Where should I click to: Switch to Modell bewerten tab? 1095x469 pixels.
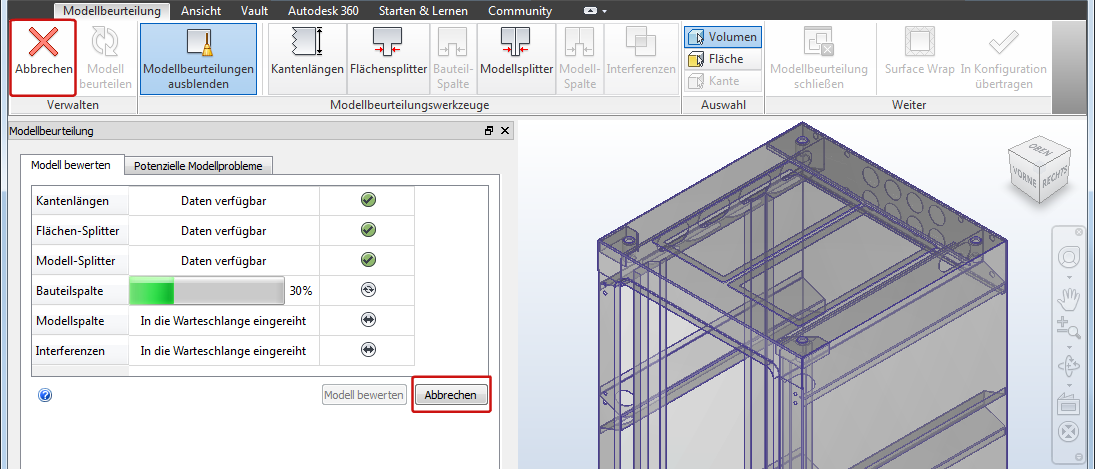click(71, 165)
